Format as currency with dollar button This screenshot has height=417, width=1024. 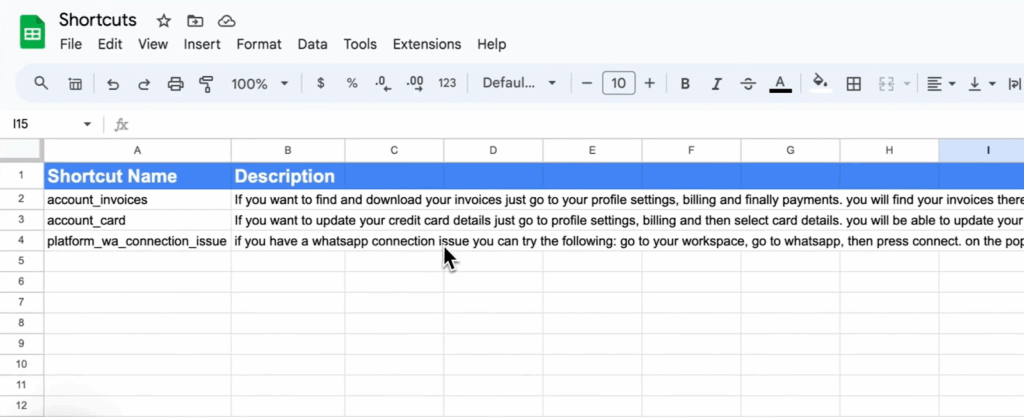point(320,84)
